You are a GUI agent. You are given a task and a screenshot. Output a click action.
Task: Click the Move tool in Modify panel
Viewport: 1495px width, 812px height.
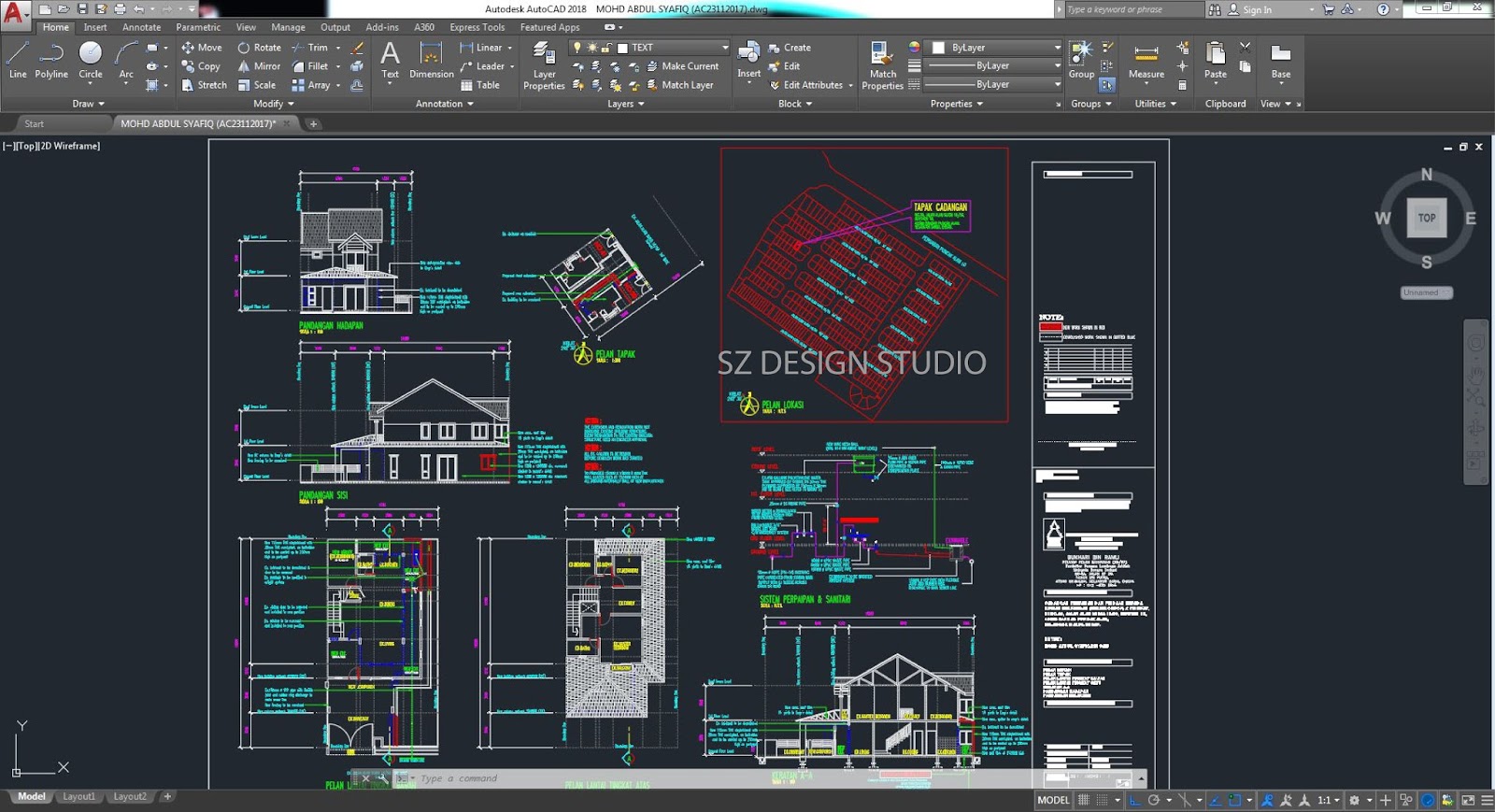[202, 48]
